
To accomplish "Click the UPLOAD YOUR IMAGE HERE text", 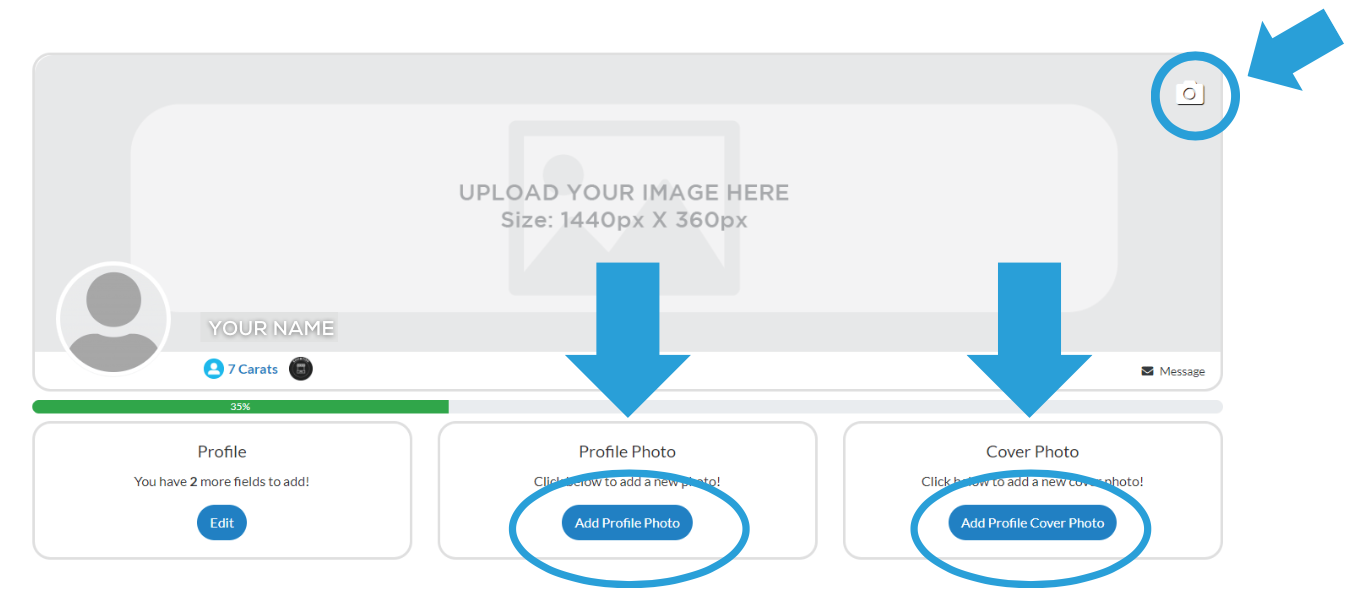I will (623, 193).
